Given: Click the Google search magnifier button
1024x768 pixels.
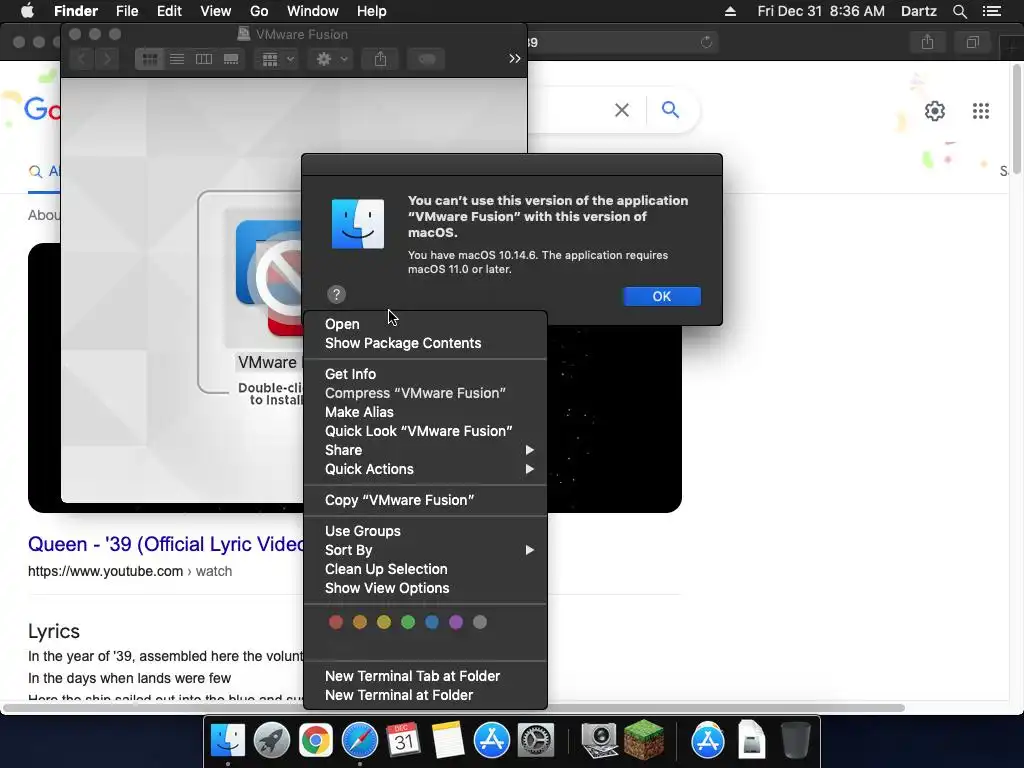Looking at the screenshot, I should (x=670, y=110).
